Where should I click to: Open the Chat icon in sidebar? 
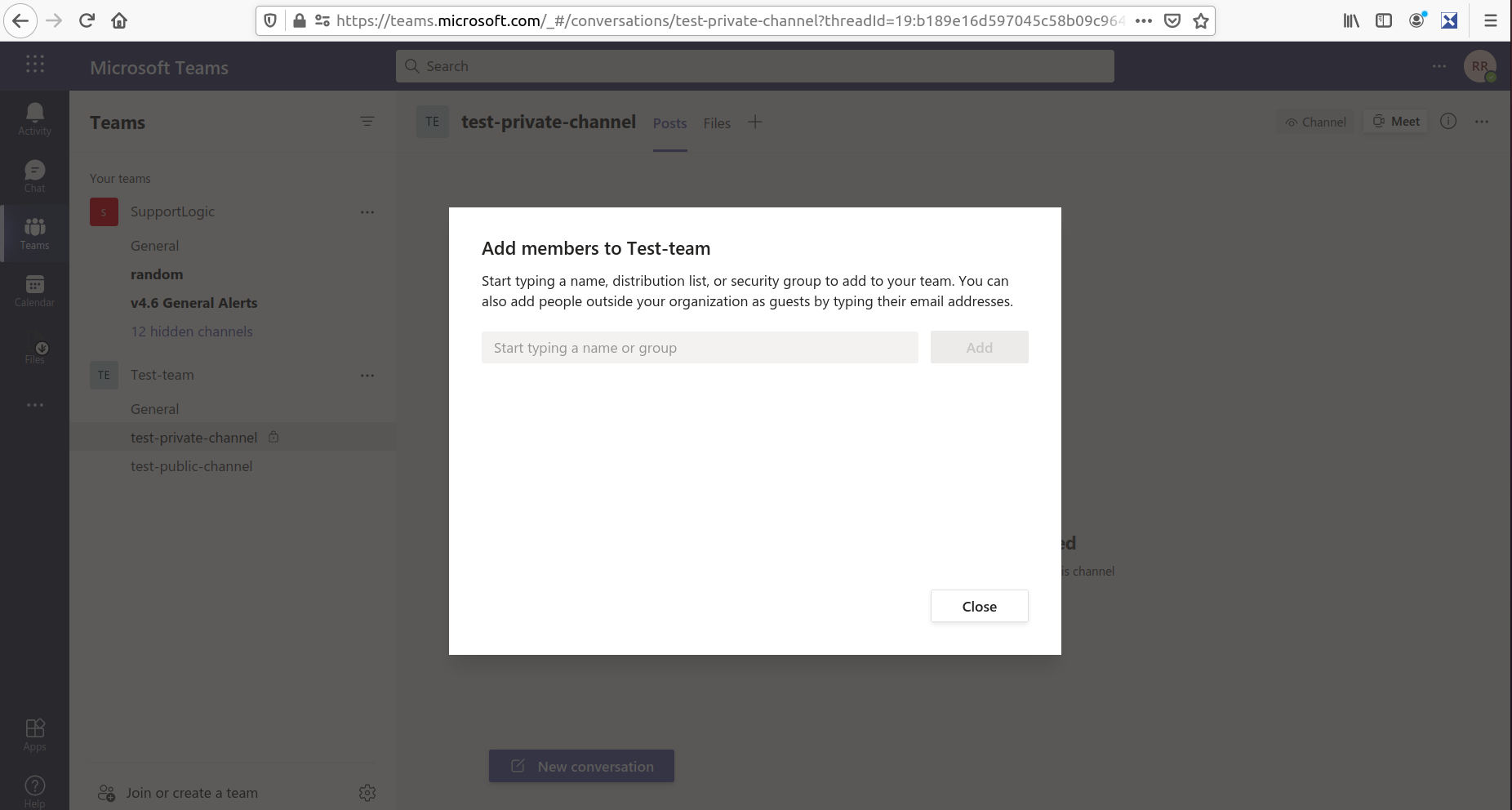[x=34, y=176]
